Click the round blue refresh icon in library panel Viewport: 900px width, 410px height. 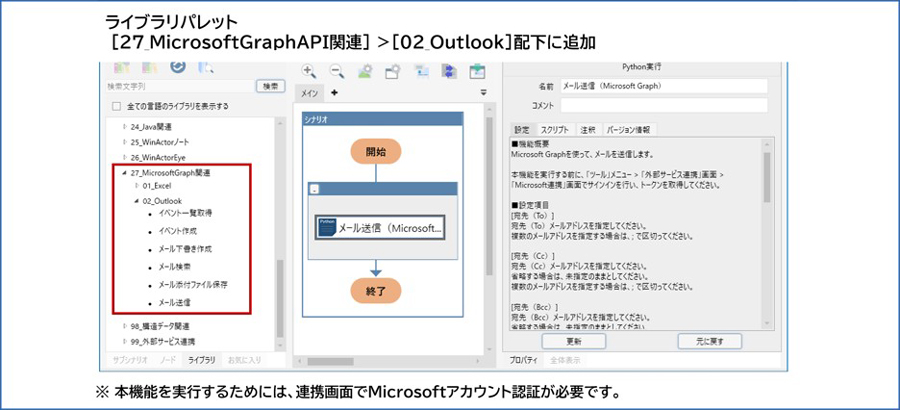[179, 67]
